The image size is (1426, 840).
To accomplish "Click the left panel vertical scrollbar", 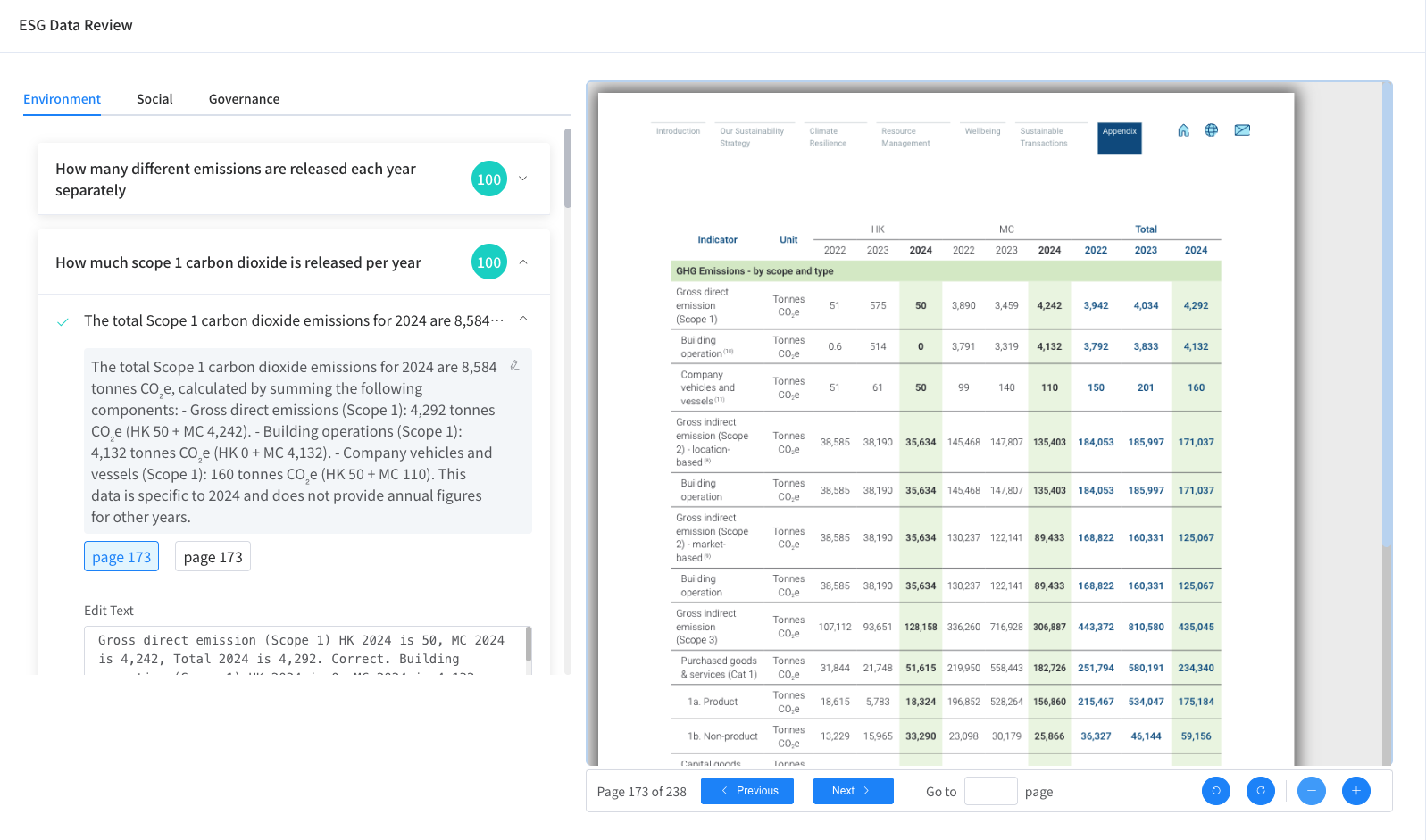I will point(567,168).
